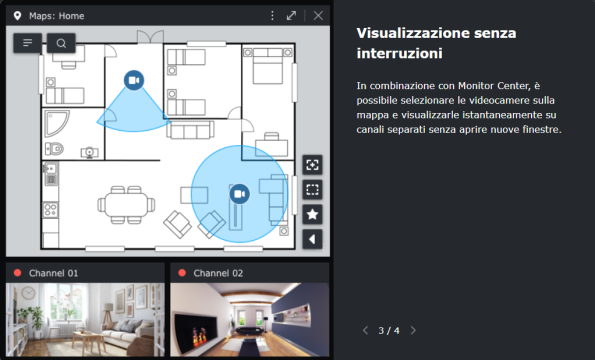Click the focus target tool on map
The height and width of the screenshot is (360, 595).
pyautogui.click(x=312, y=165)
